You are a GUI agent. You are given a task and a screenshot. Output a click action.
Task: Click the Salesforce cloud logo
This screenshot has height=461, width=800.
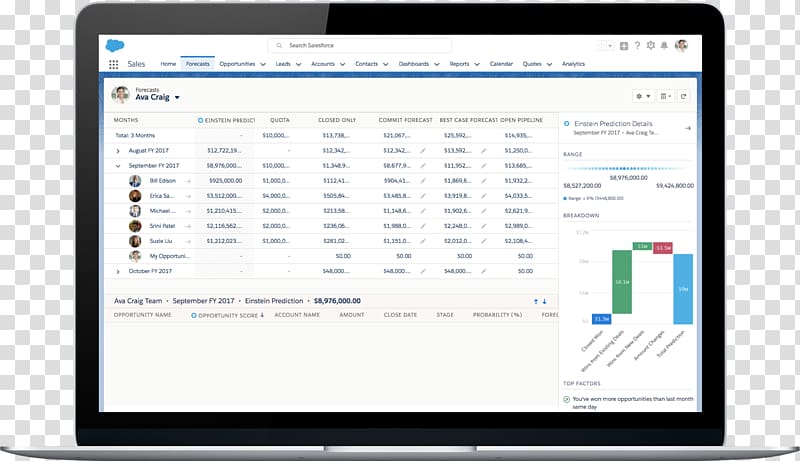pyautogui.click(x=115, y=45)
